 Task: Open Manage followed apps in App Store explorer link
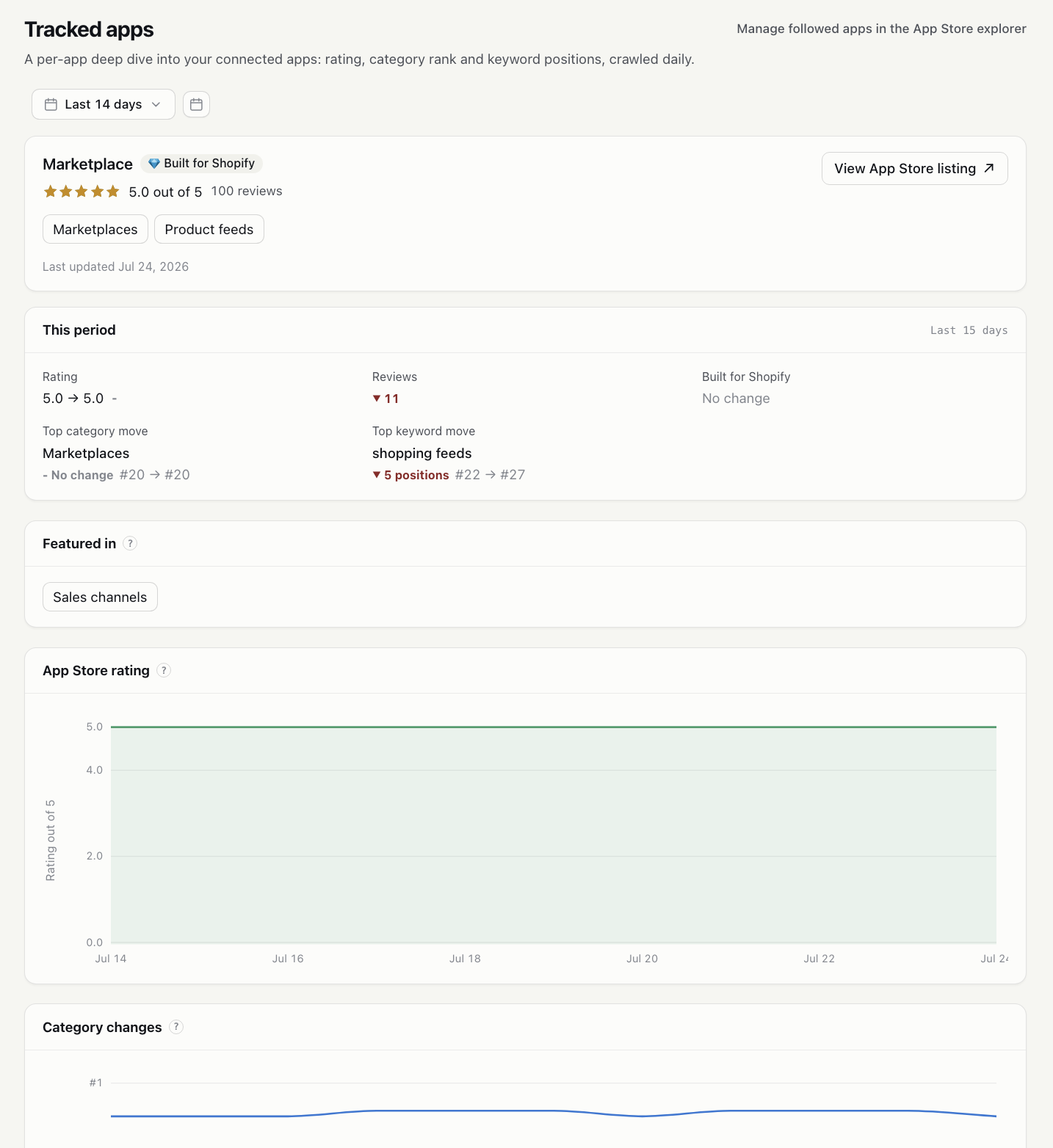pyautogui.click(x=881, y=29)
